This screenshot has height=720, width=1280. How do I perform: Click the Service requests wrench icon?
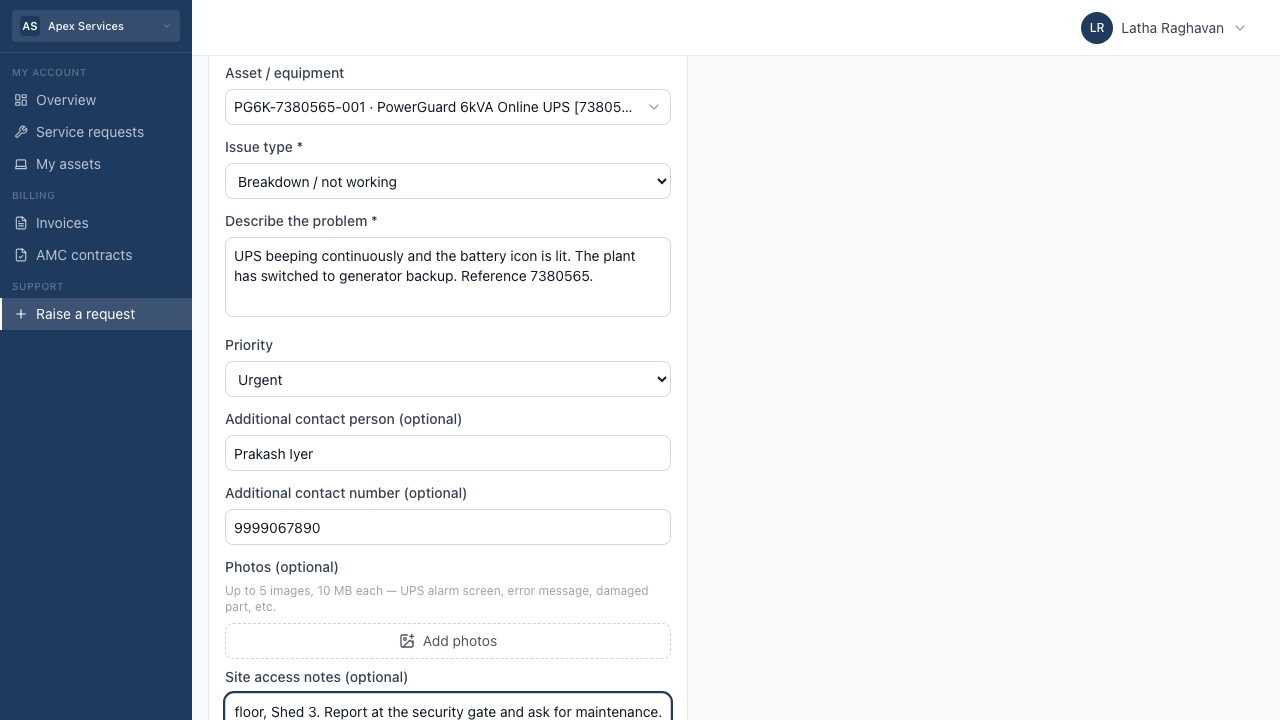pos(21,132)
